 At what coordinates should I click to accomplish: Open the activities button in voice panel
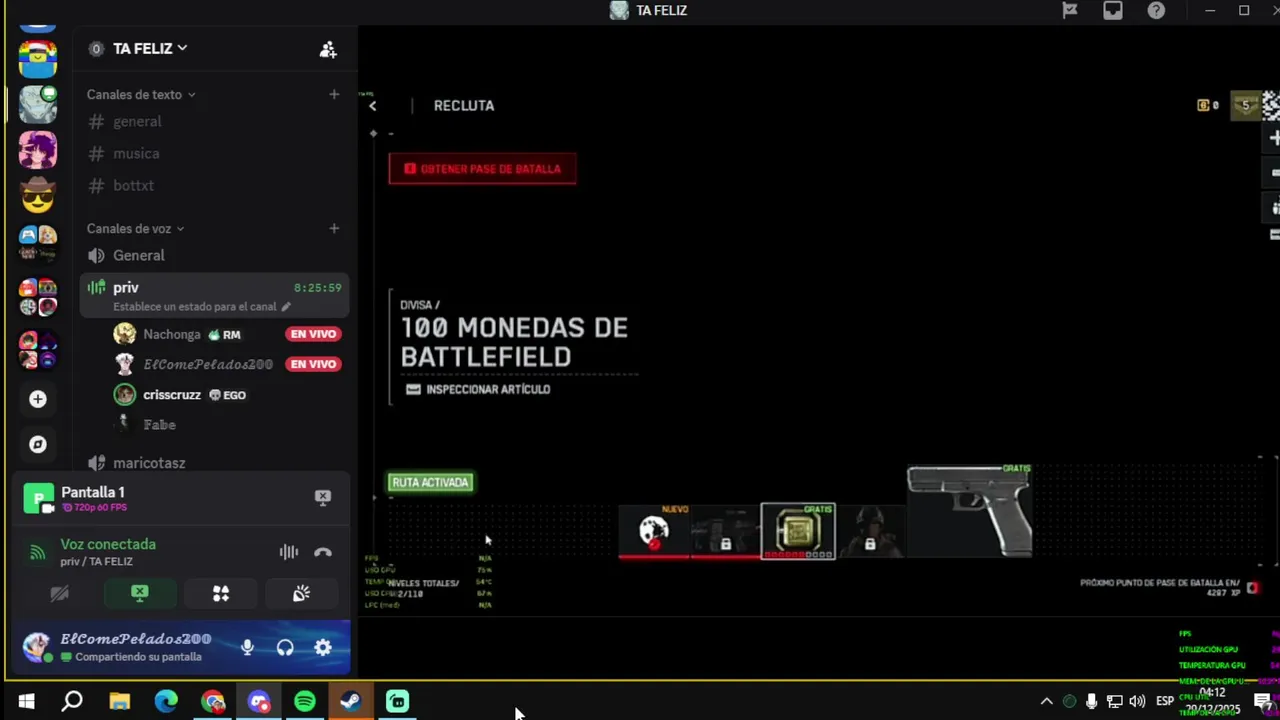pos(221,594)
